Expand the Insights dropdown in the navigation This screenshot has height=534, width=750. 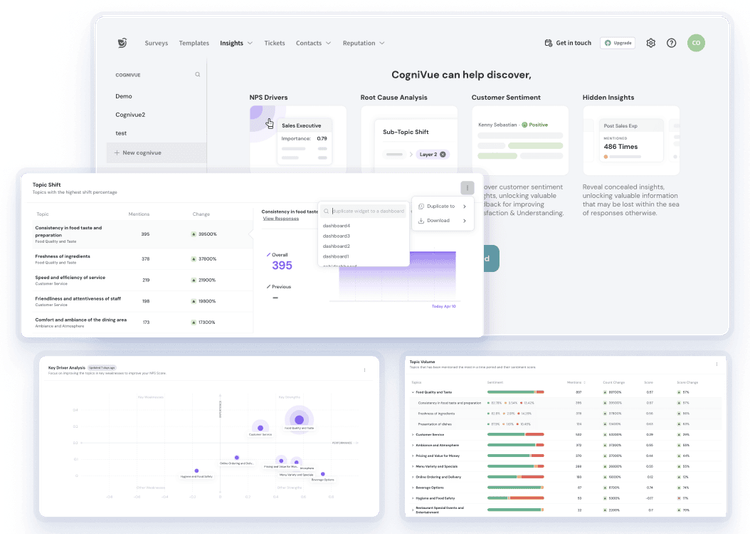point(250,43)
